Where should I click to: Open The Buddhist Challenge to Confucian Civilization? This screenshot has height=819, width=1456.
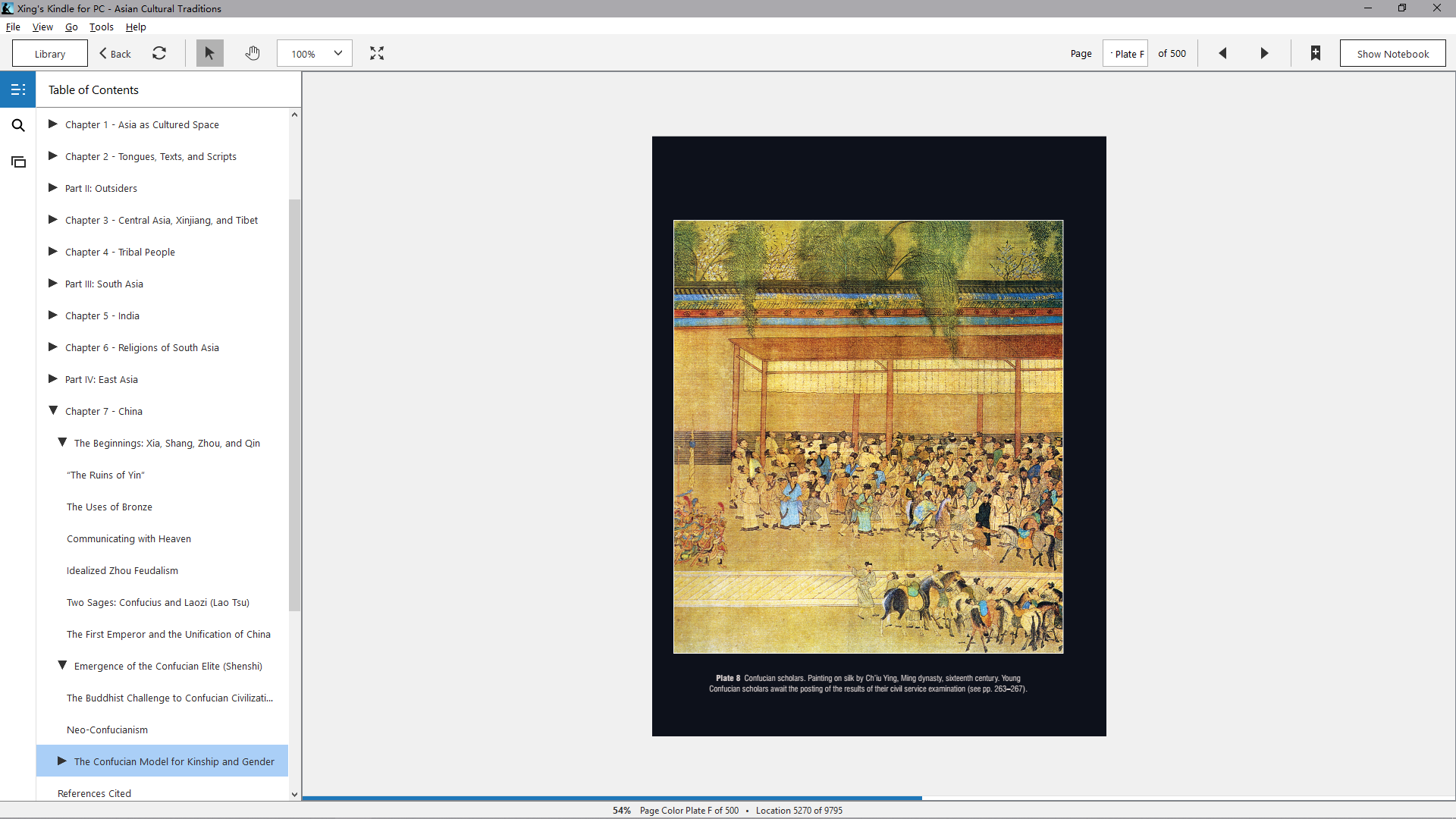(170, 698)
